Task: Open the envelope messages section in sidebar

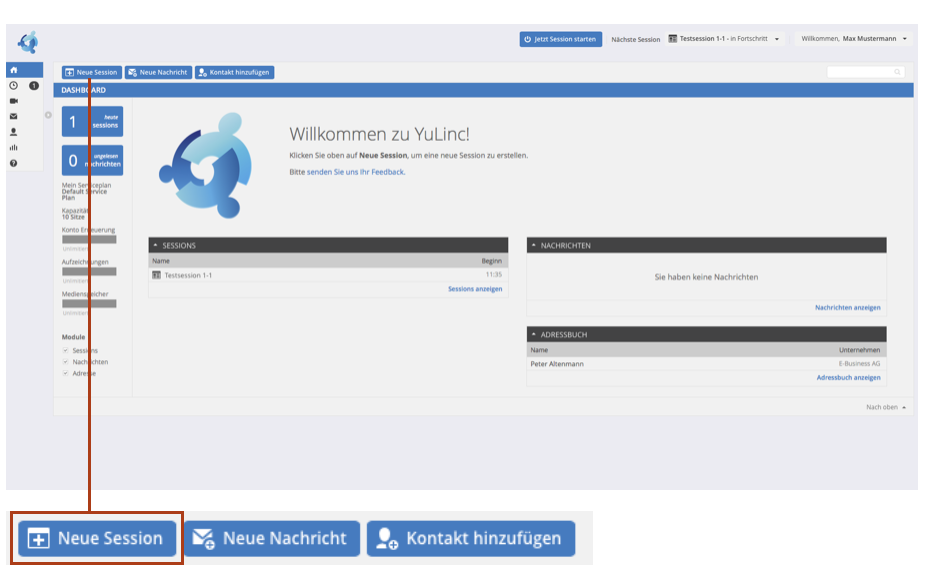Action: (x=14, y=116)
